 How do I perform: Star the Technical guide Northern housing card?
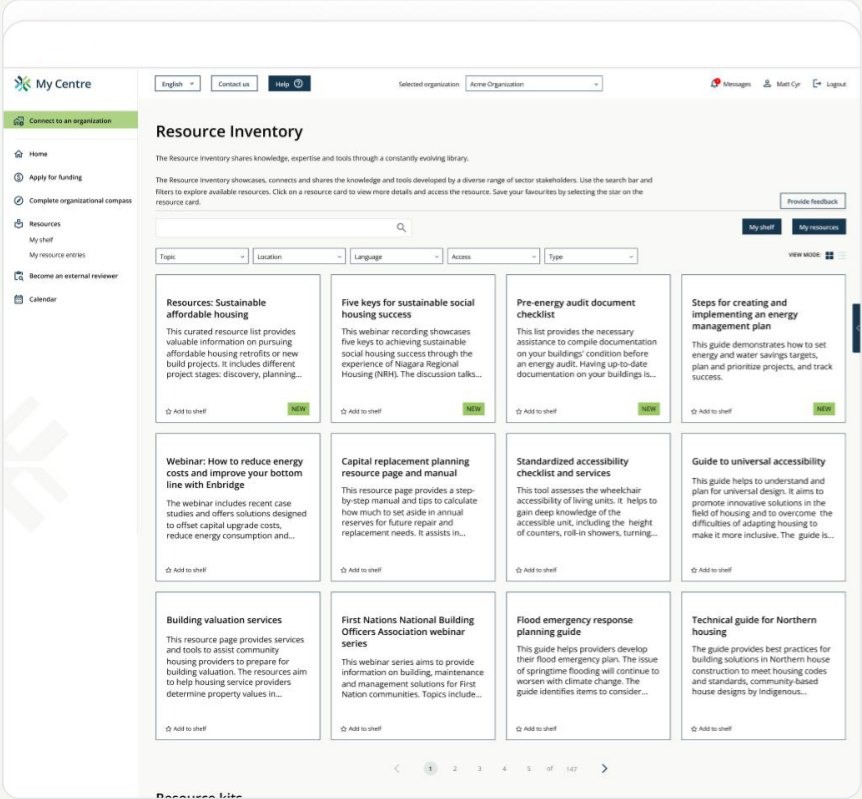pyautogui.click(x=694, y=729)
